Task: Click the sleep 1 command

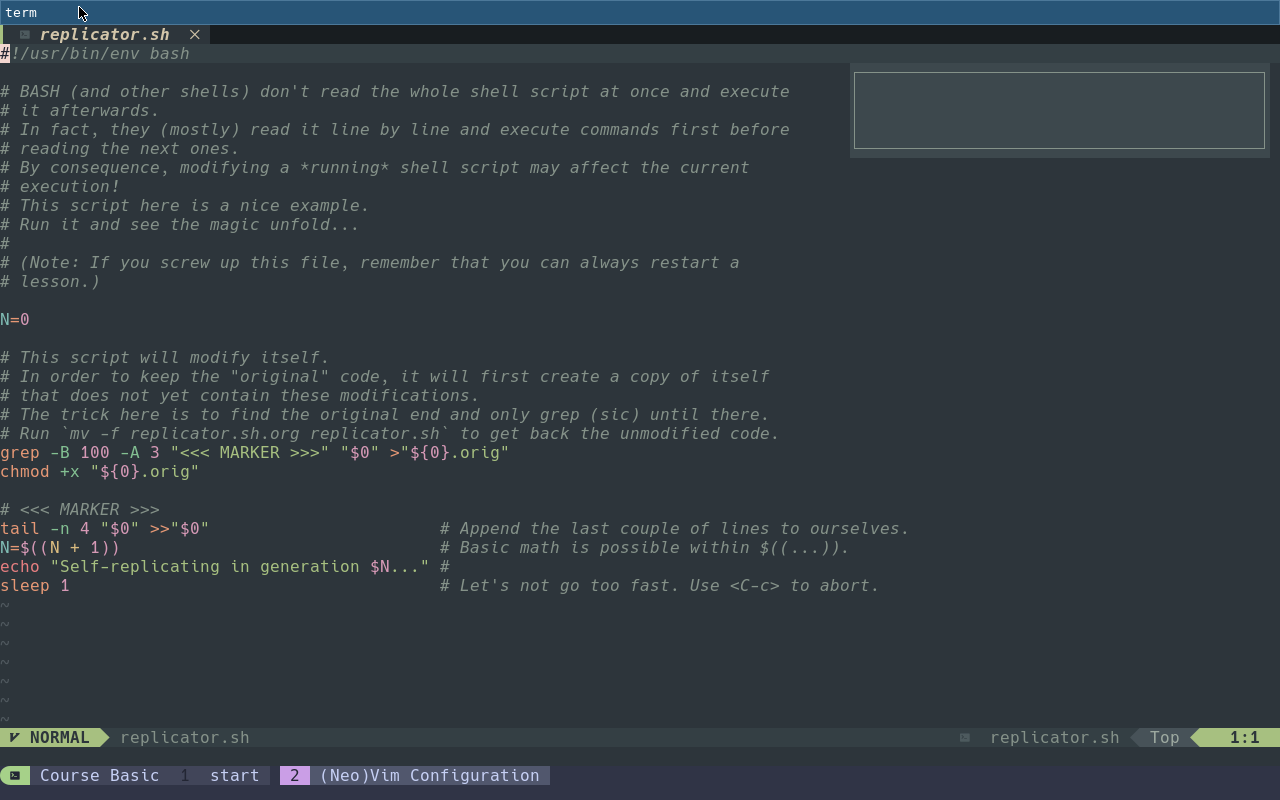Action: coord(35,585)
